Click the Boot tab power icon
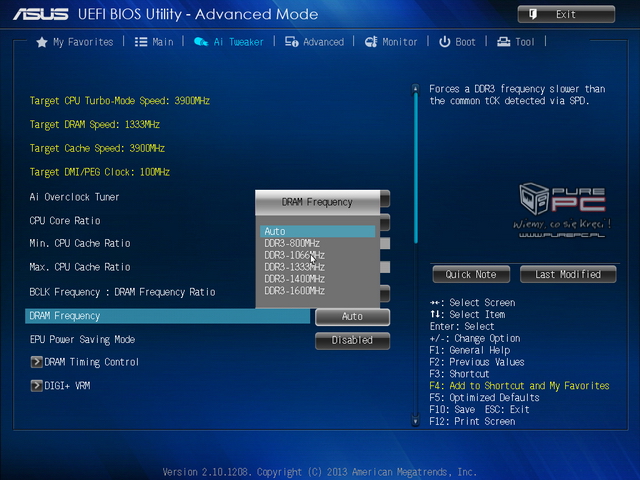Viewport: 640px width, 480px height. point(444,42)
